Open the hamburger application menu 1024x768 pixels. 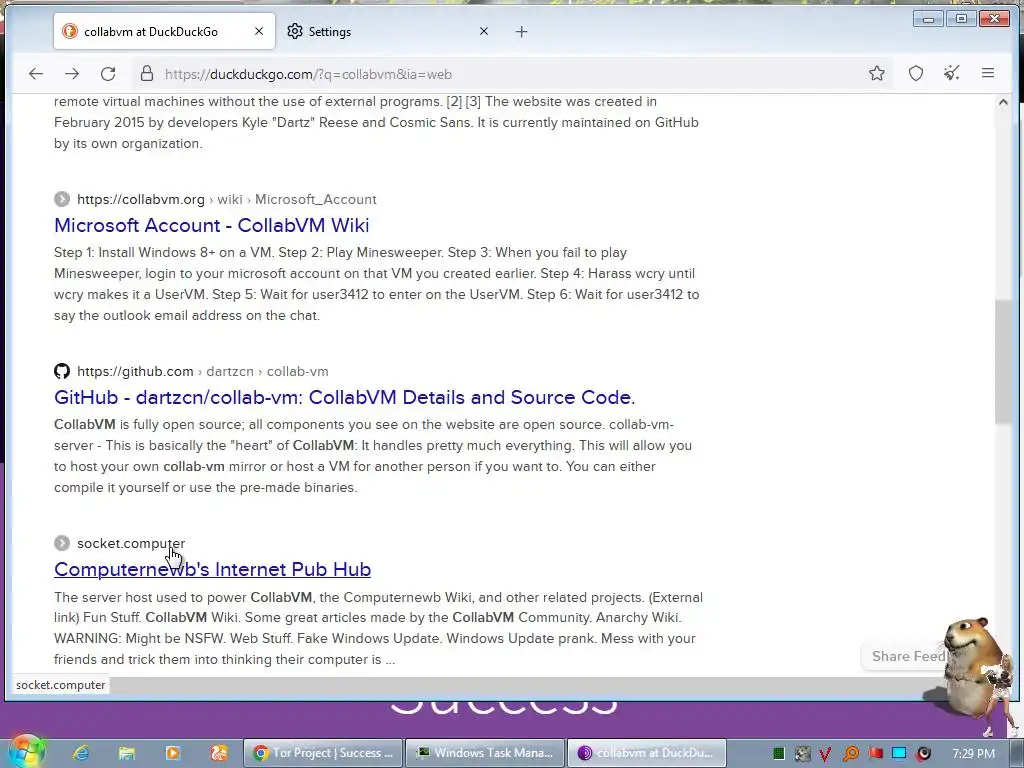[987, 73]
